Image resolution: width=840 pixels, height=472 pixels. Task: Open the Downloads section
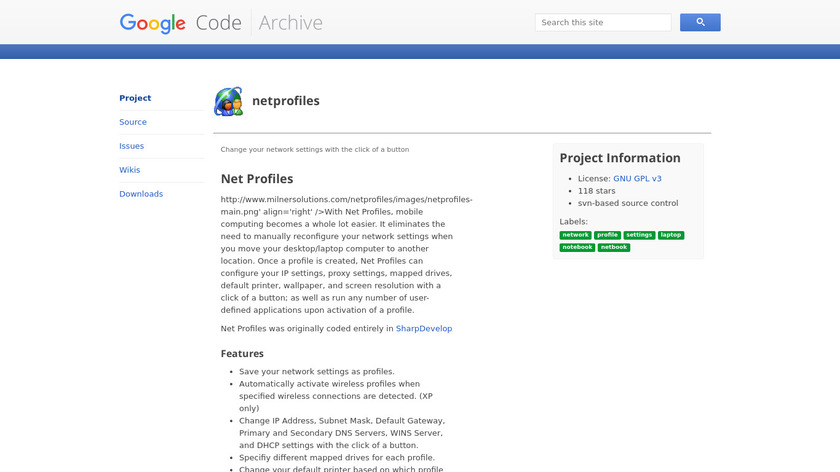point(141,194)
